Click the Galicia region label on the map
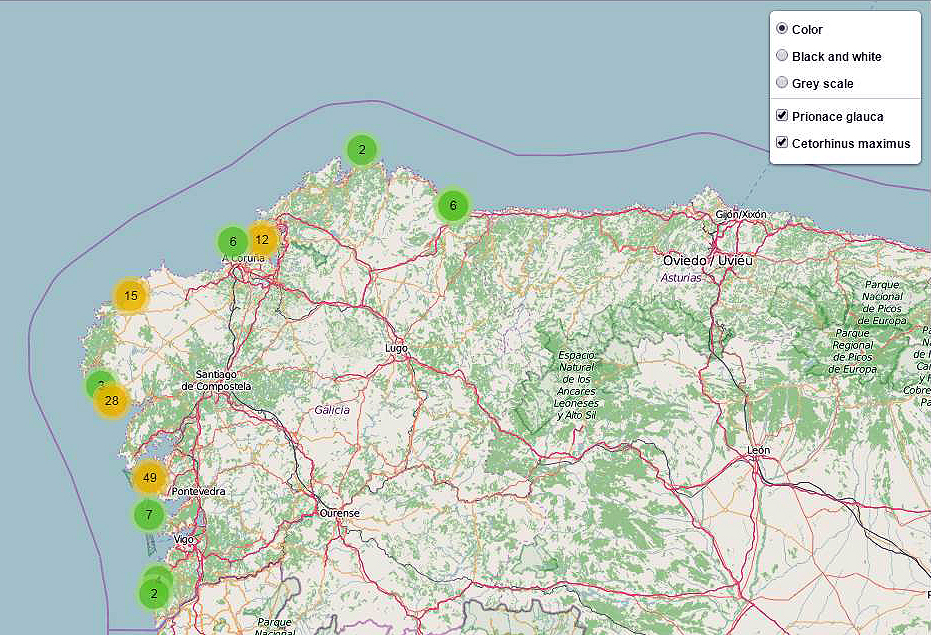This screenshot has height=635, width=931. [331, 409]
